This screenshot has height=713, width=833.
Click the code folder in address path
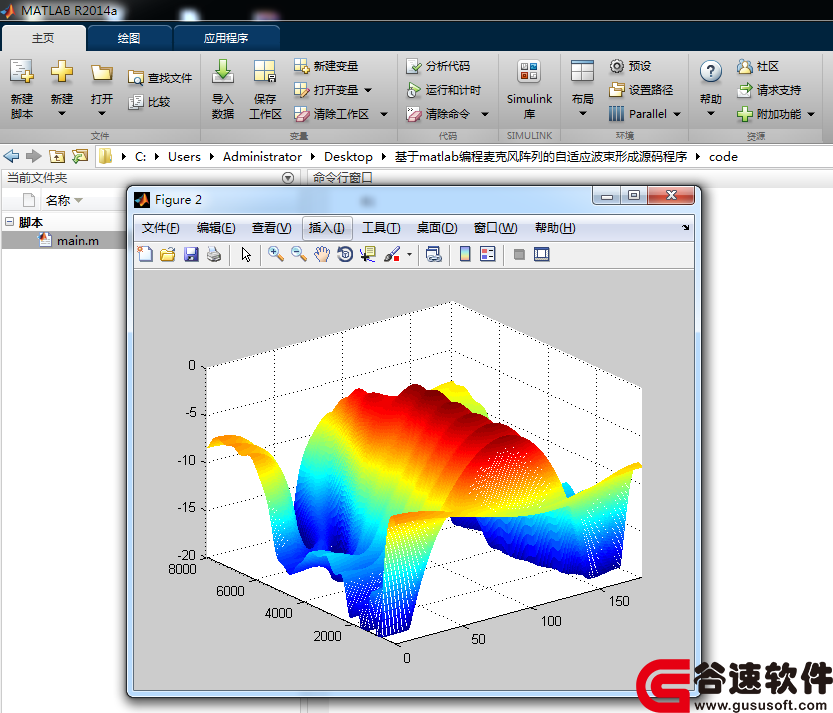point(723,157)
